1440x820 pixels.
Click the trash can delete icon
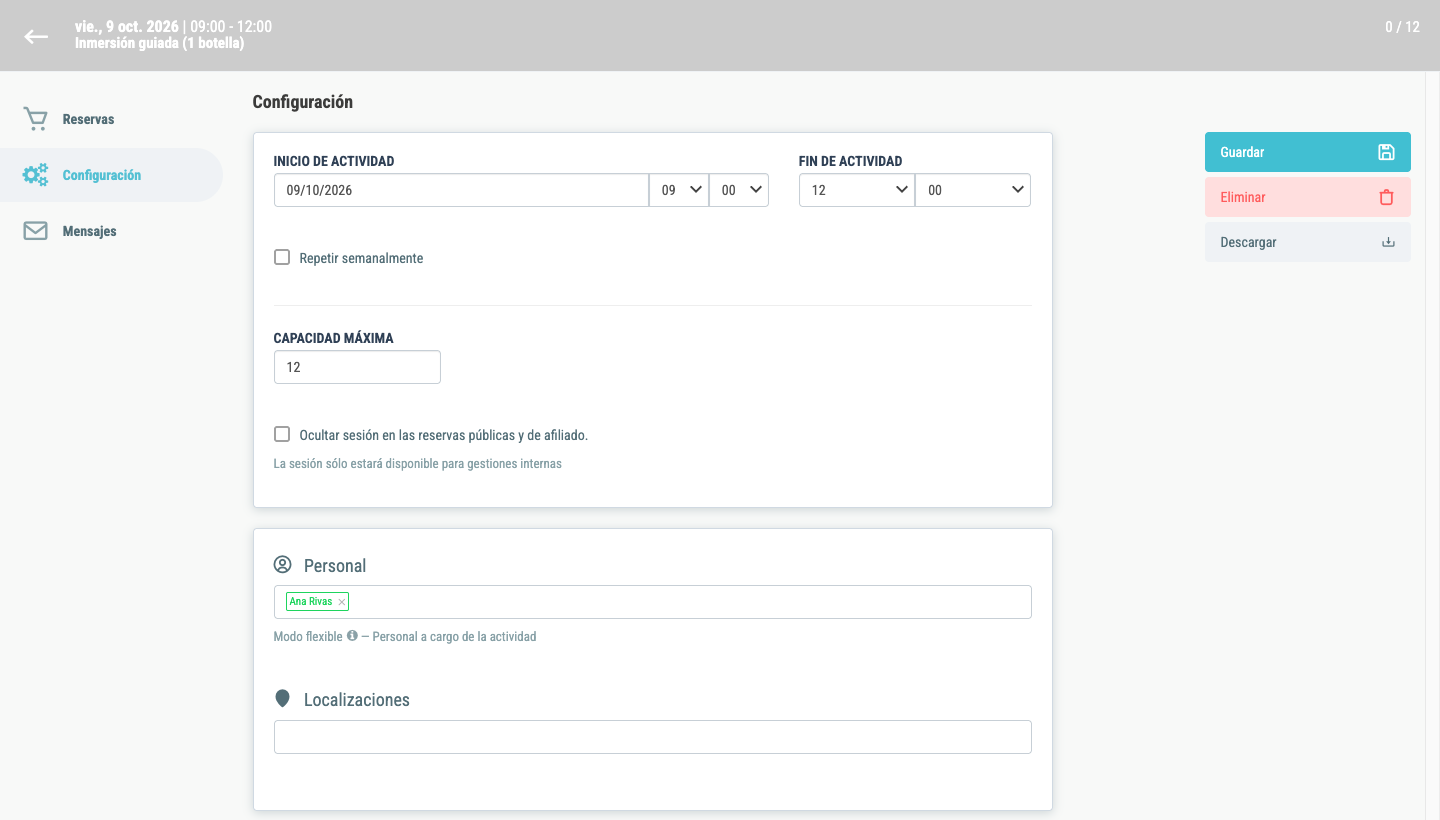1386,197
